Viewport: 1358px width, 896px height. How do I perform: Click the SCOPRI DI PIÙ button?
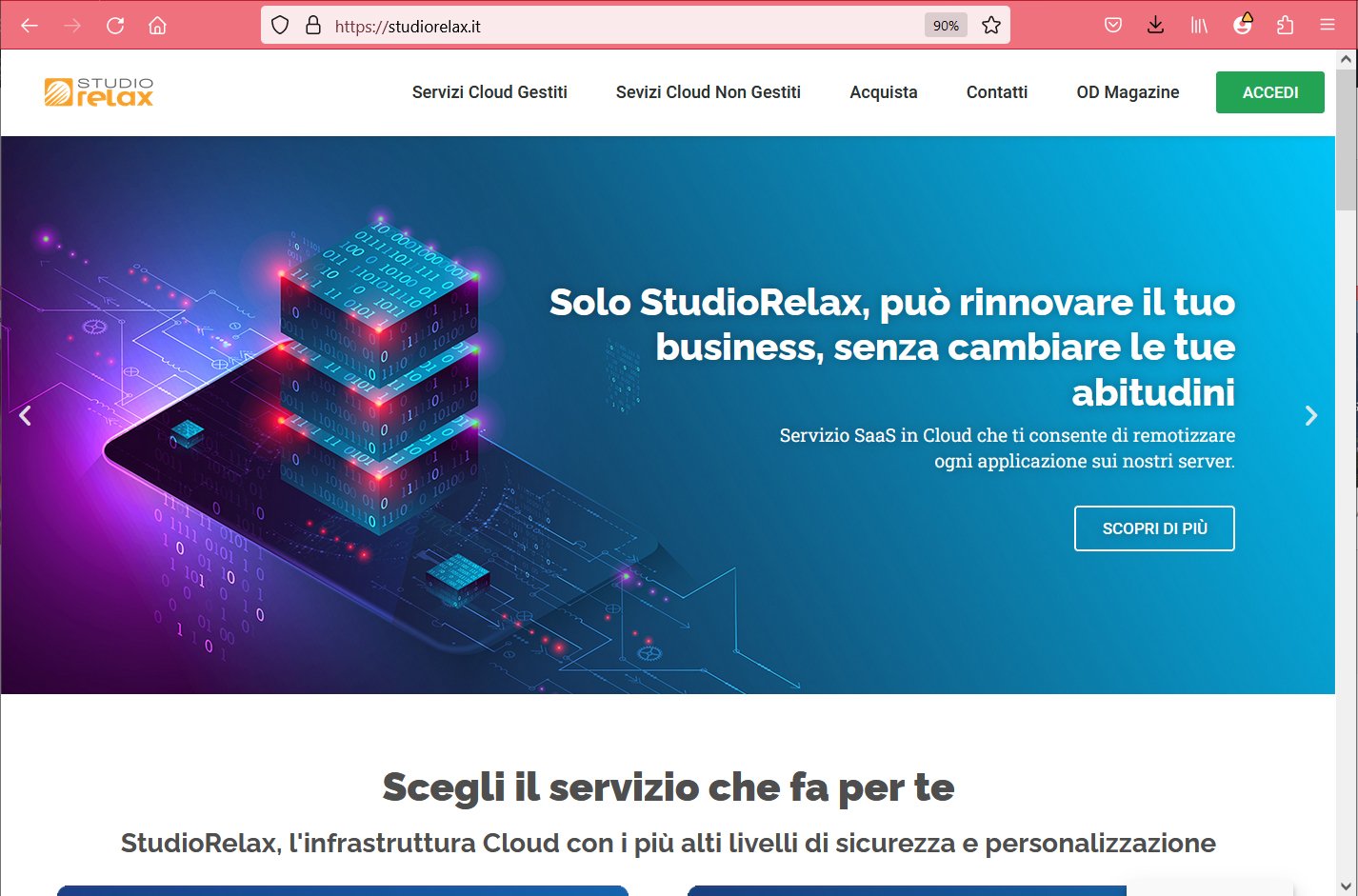click(1154, 528)
